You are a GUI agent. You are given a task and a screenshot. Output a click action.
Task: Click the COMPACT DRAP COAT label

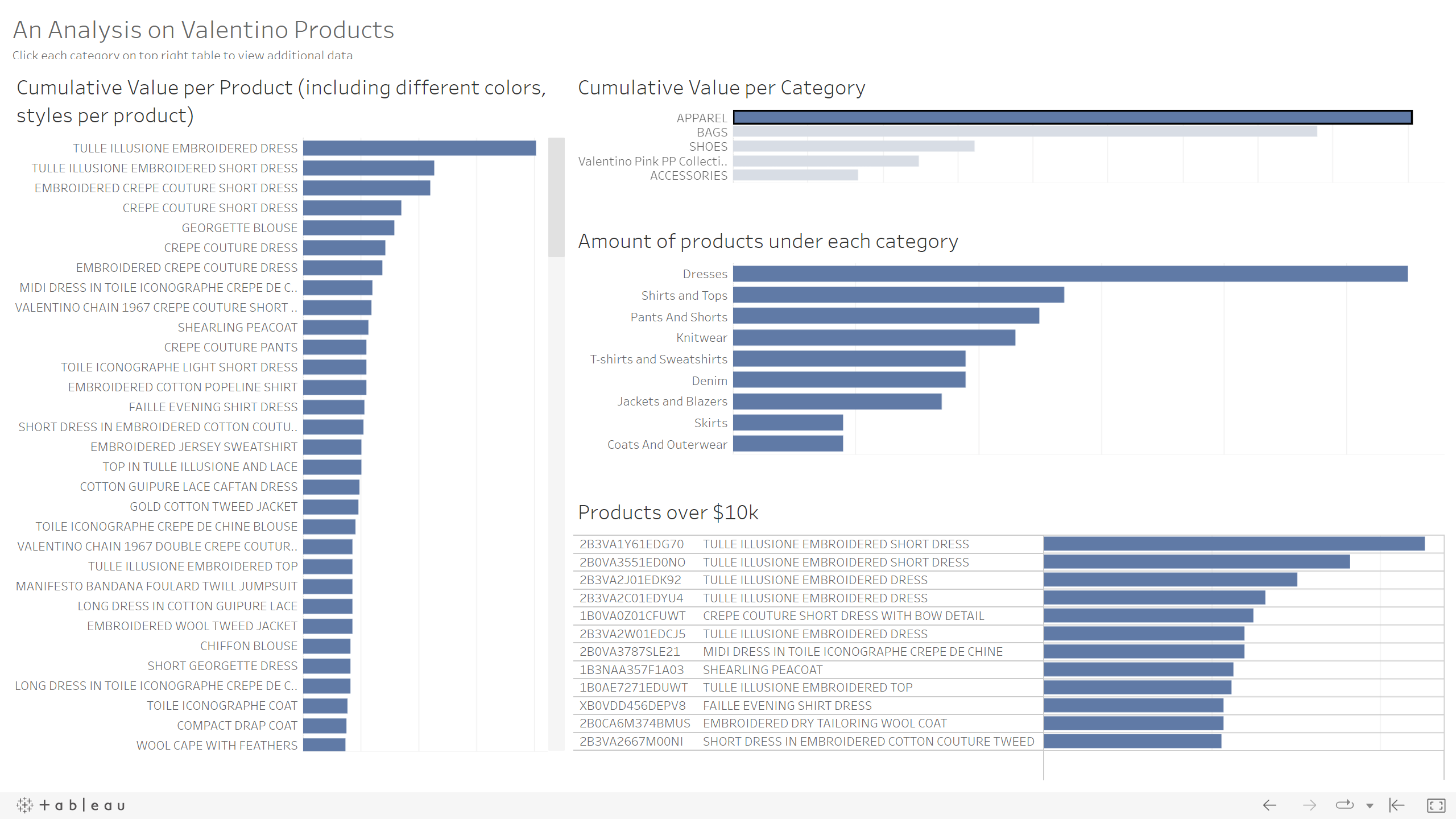pyautogui.click(x=237, y=725)
